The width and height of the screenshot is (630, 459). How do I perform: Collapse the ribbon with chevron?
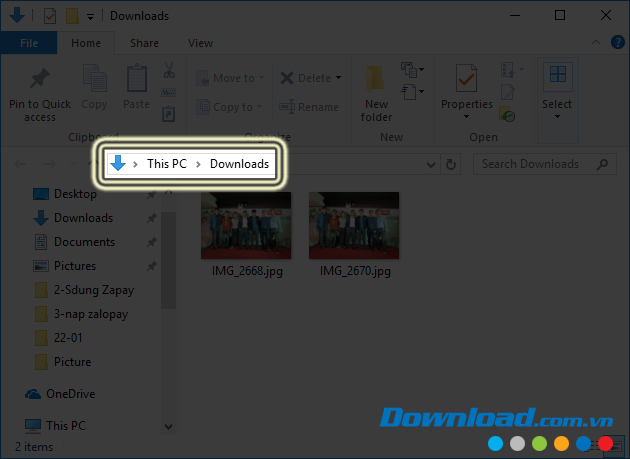(x=596, y=42)
